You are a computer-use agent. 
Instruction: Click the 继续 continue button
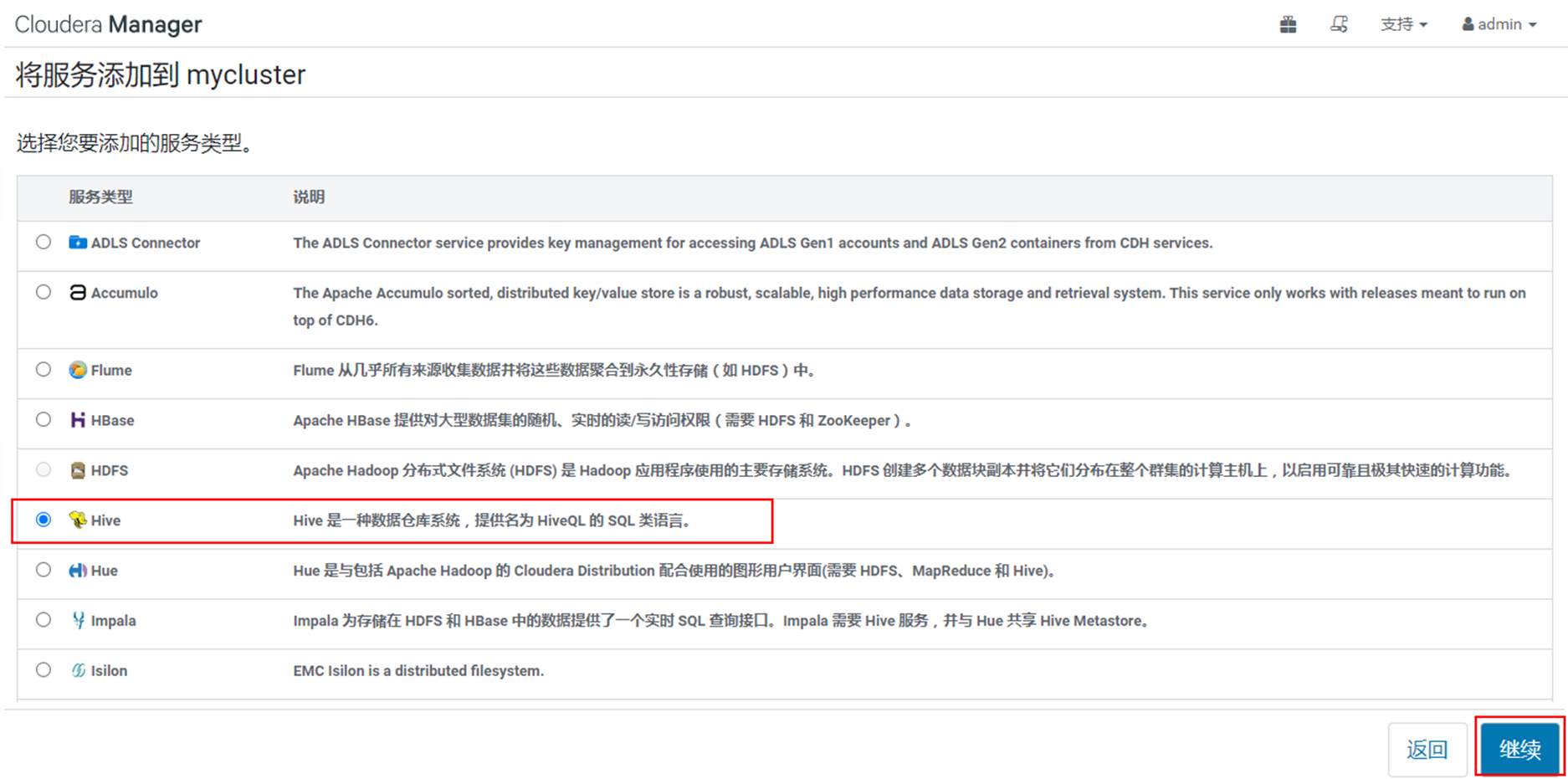pos(1519,749)
